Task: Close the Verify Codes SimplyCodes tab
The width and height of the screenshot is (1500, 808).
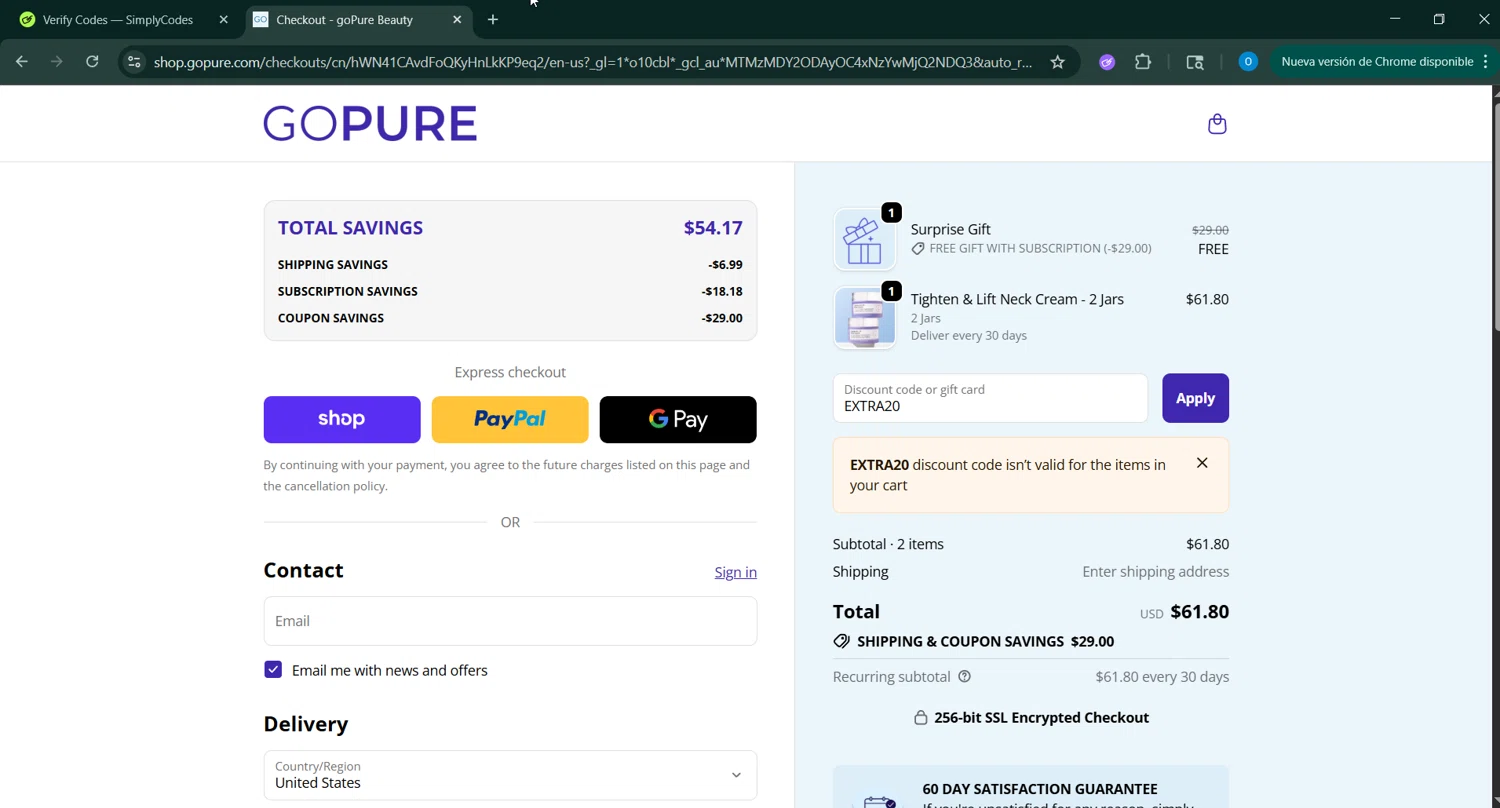Action: click(223, 20)
